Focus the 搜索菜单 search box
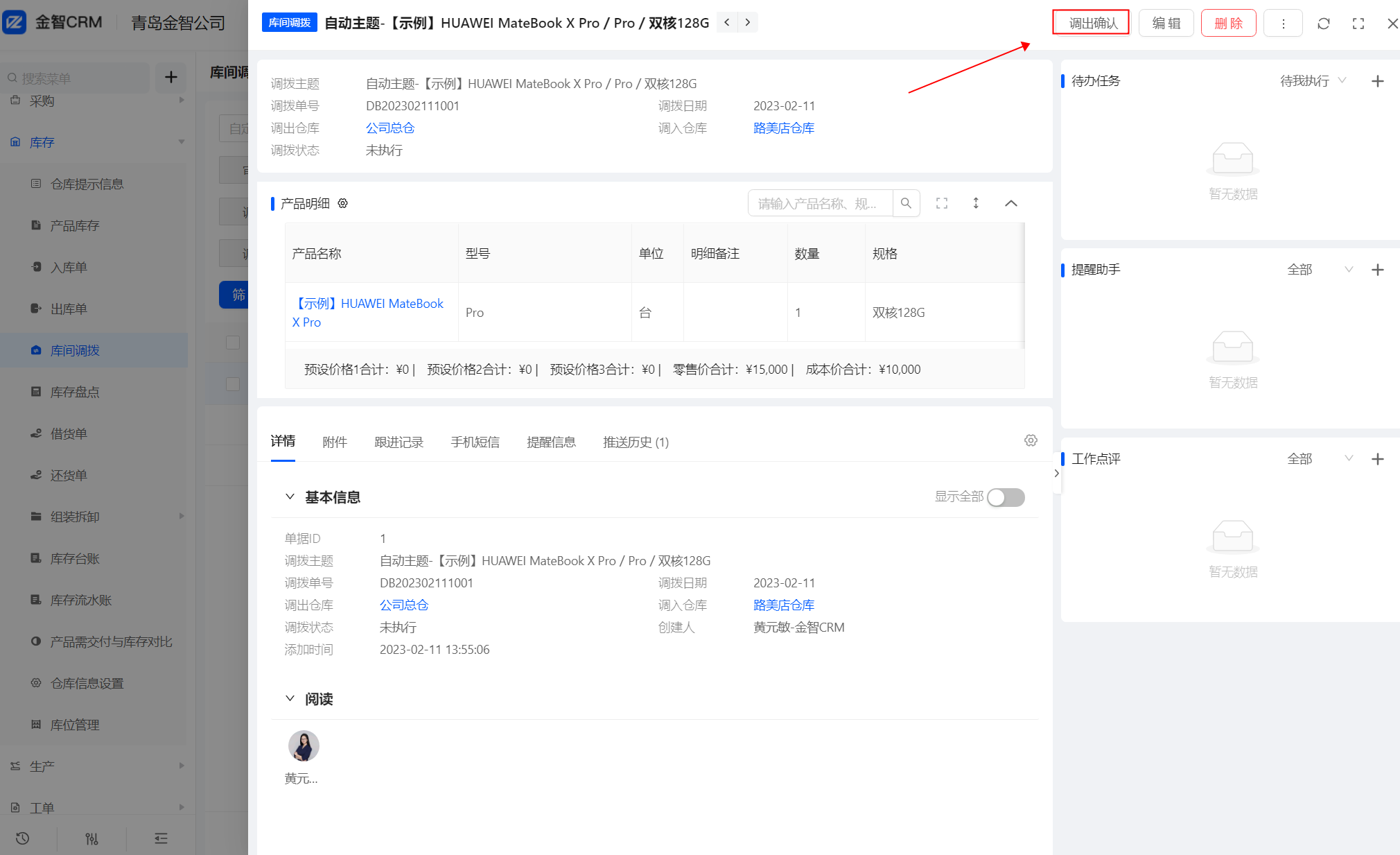Image resolution: width=1400 pixels, height=855 pixels. click(x=75, y=78)
